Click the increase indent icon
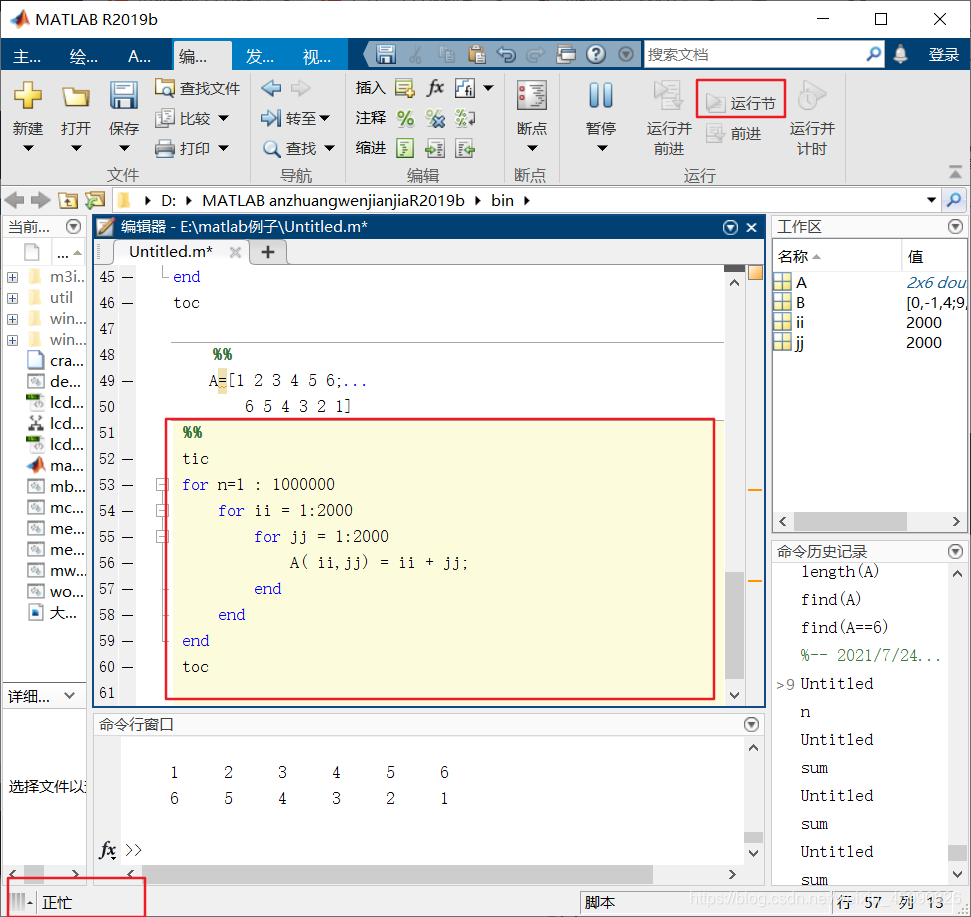 click(x=435, y=149)
